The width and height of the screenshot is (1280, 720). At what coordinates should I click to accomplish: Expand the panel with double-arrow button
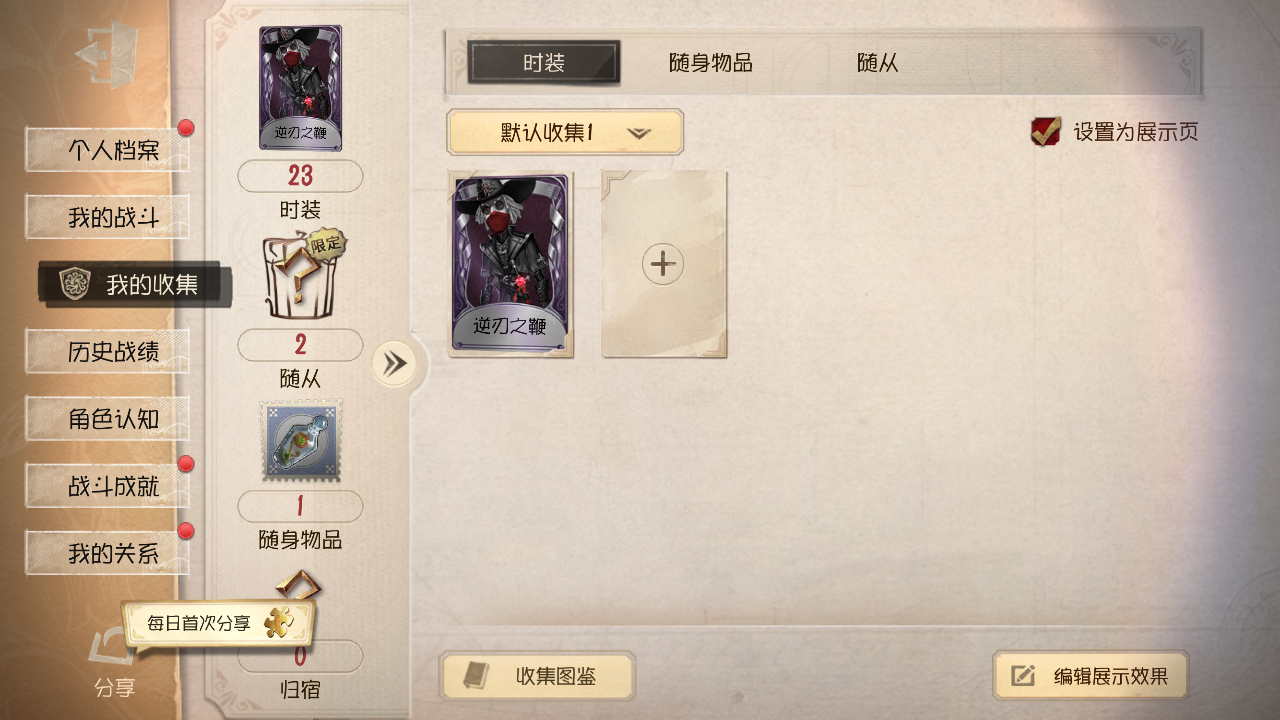point(395,363)
